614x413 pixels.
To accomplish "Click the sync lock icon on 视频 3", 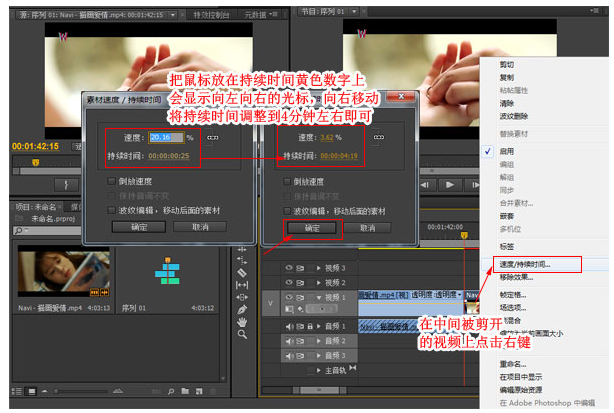I will [300, 268].
